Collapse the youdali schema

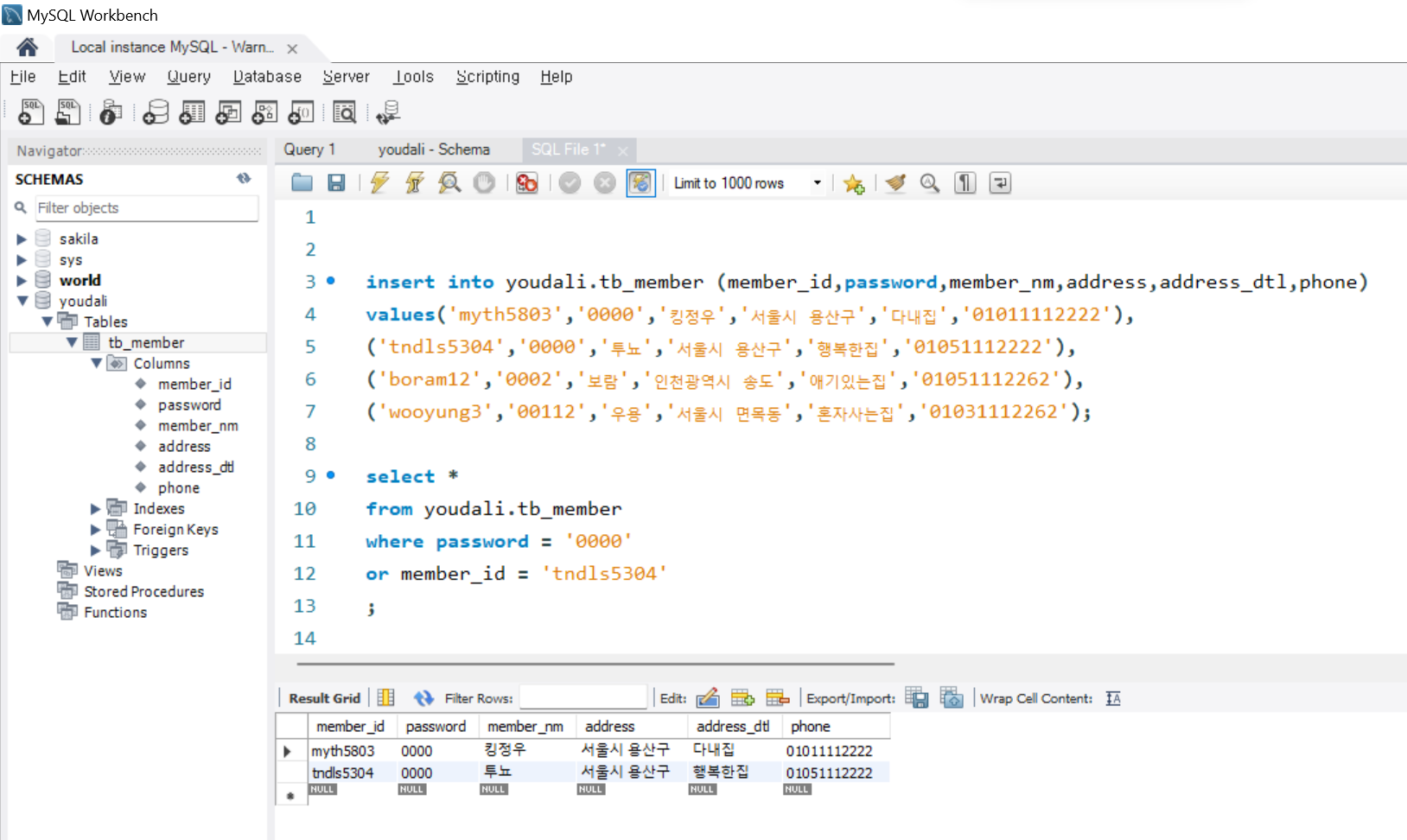click(22, 301)
